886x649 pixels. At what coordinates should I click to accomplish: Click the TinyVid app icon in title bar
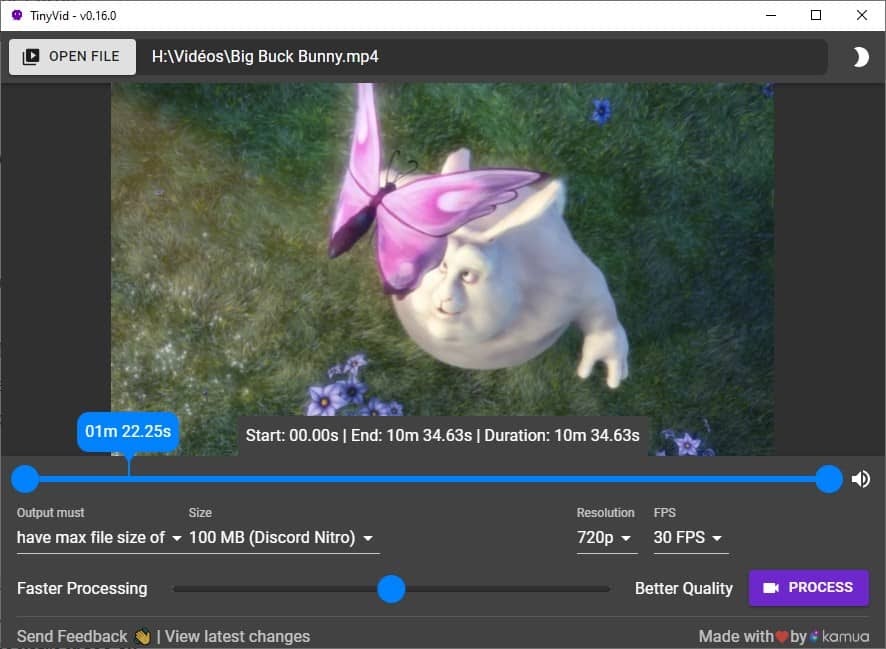coord(17,15)
